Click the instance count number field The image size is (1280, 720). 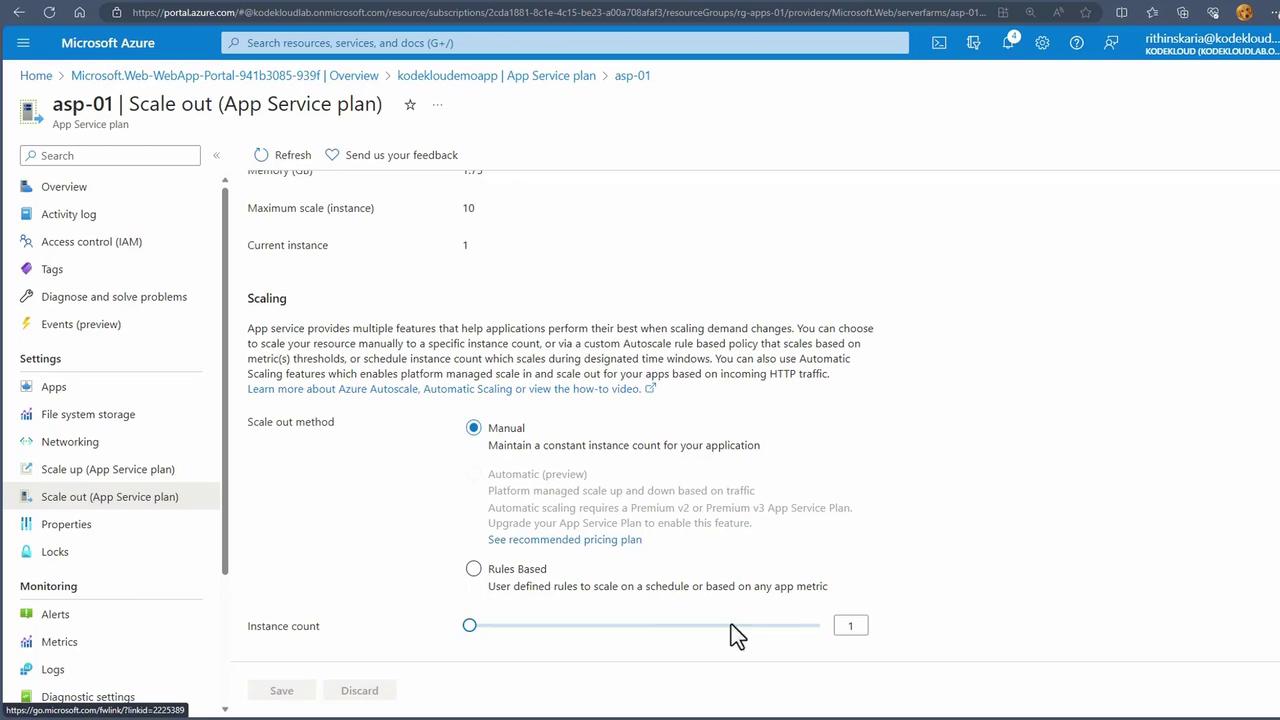point(851,626)
